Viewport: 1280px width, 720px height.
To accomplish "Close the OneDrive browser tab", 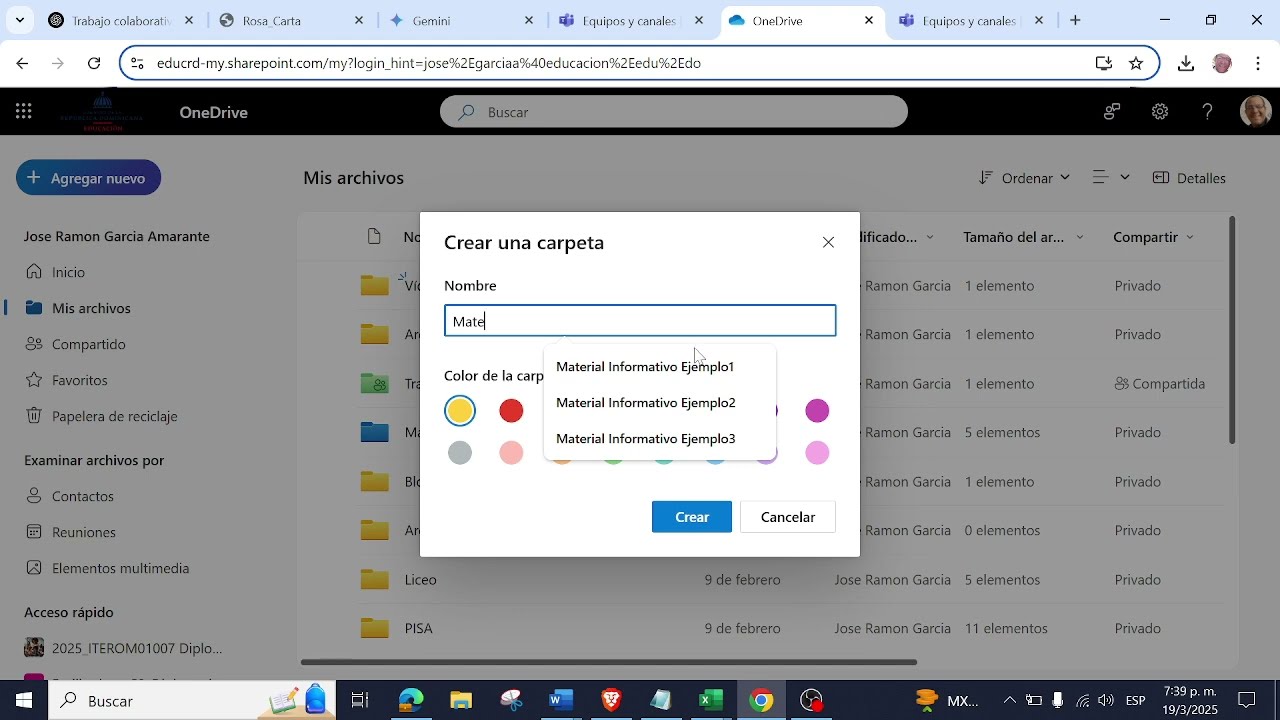I will coord(869,20).
